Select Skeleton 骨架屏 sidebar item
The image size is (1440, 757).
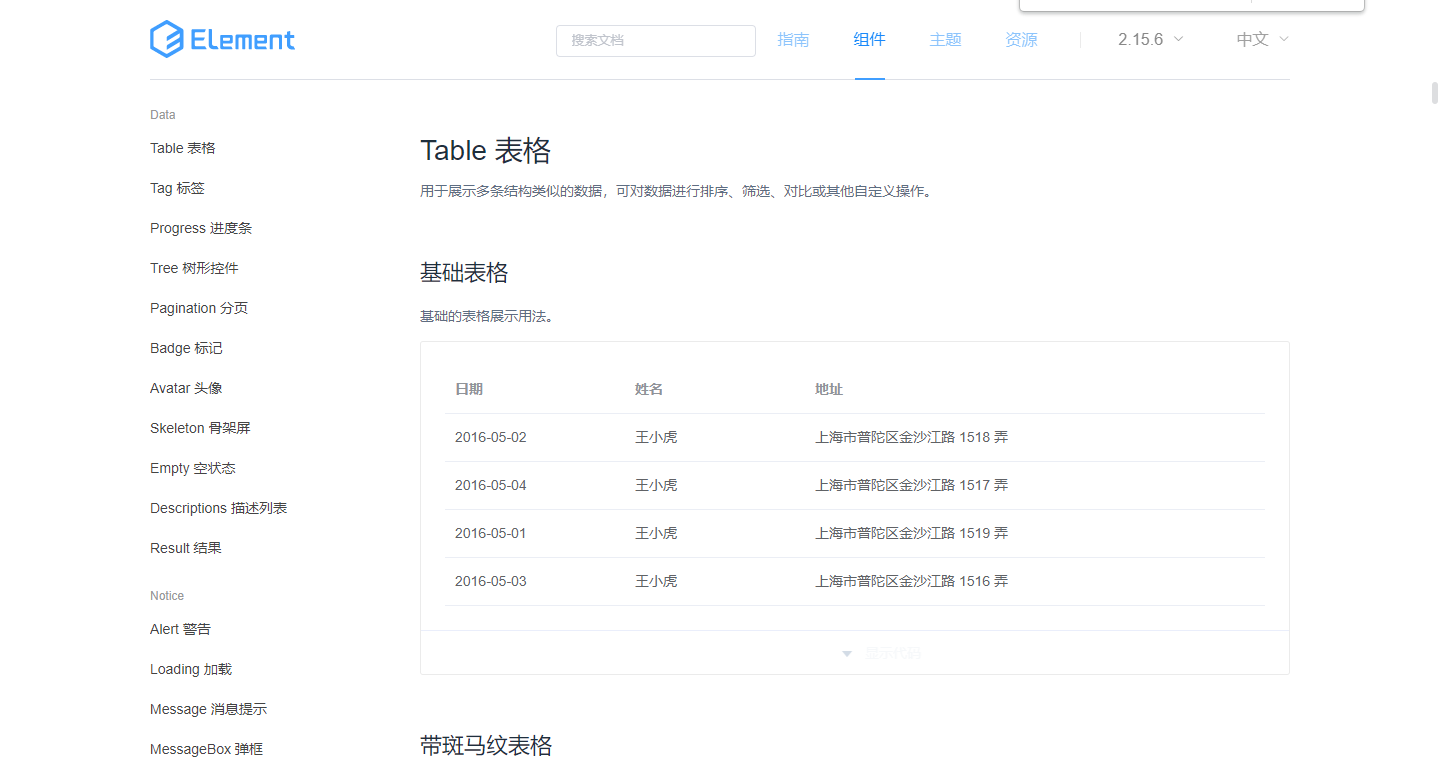pyautogui.click(x=200, y=427)
